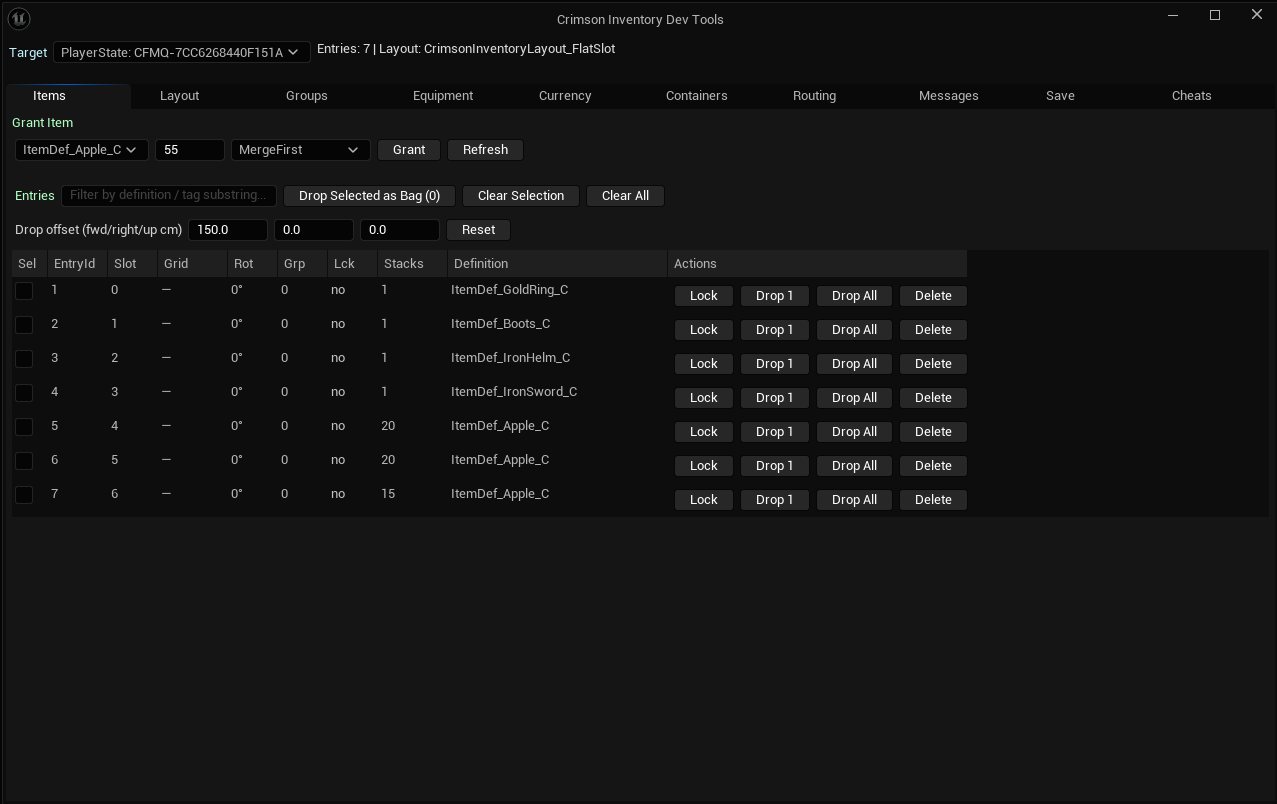
Task: Click the ItemDef_GoldRing_C definition text
Action: click(x=509, y=290)
